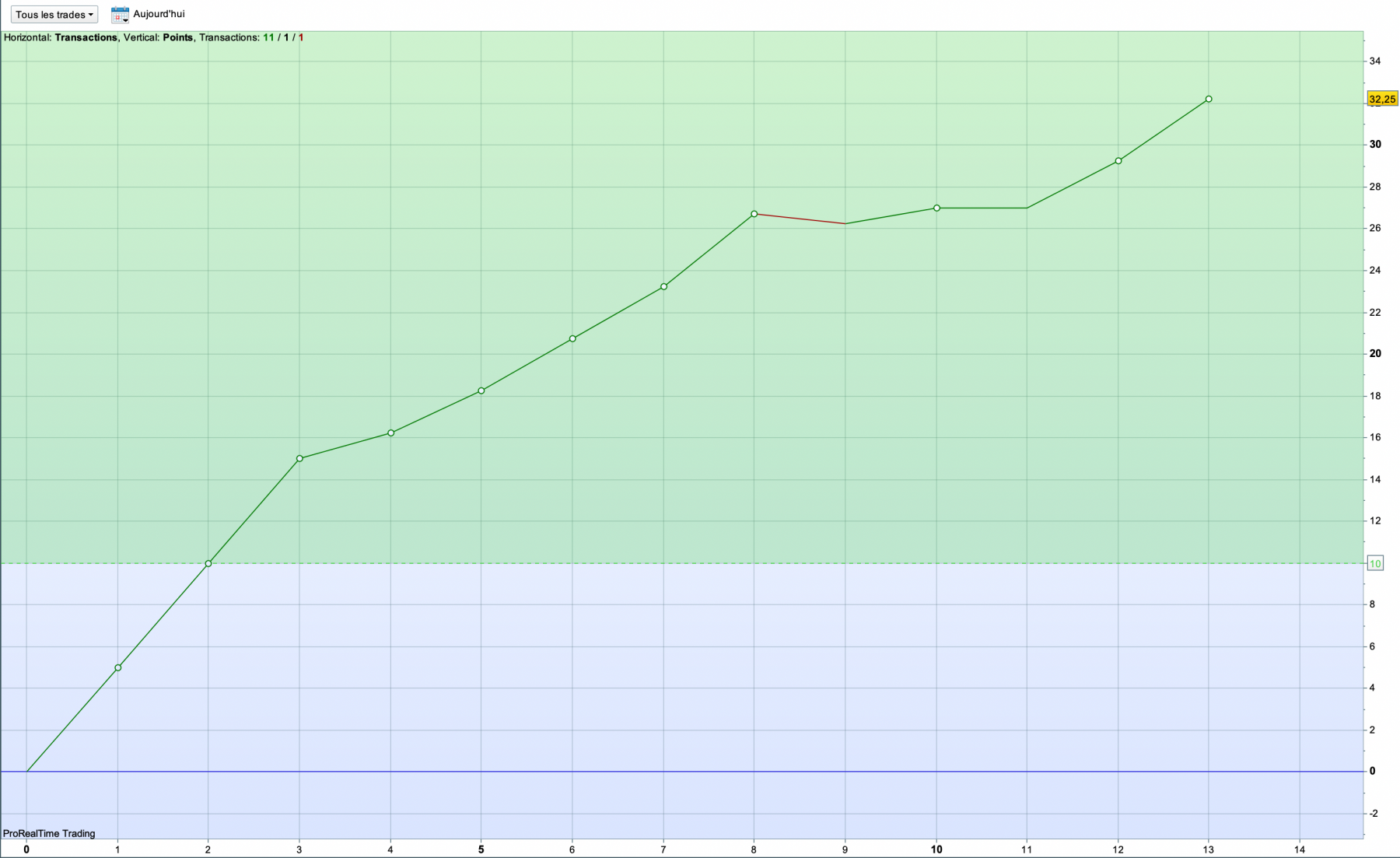Select the data point at transaction 2

(208, 564)
